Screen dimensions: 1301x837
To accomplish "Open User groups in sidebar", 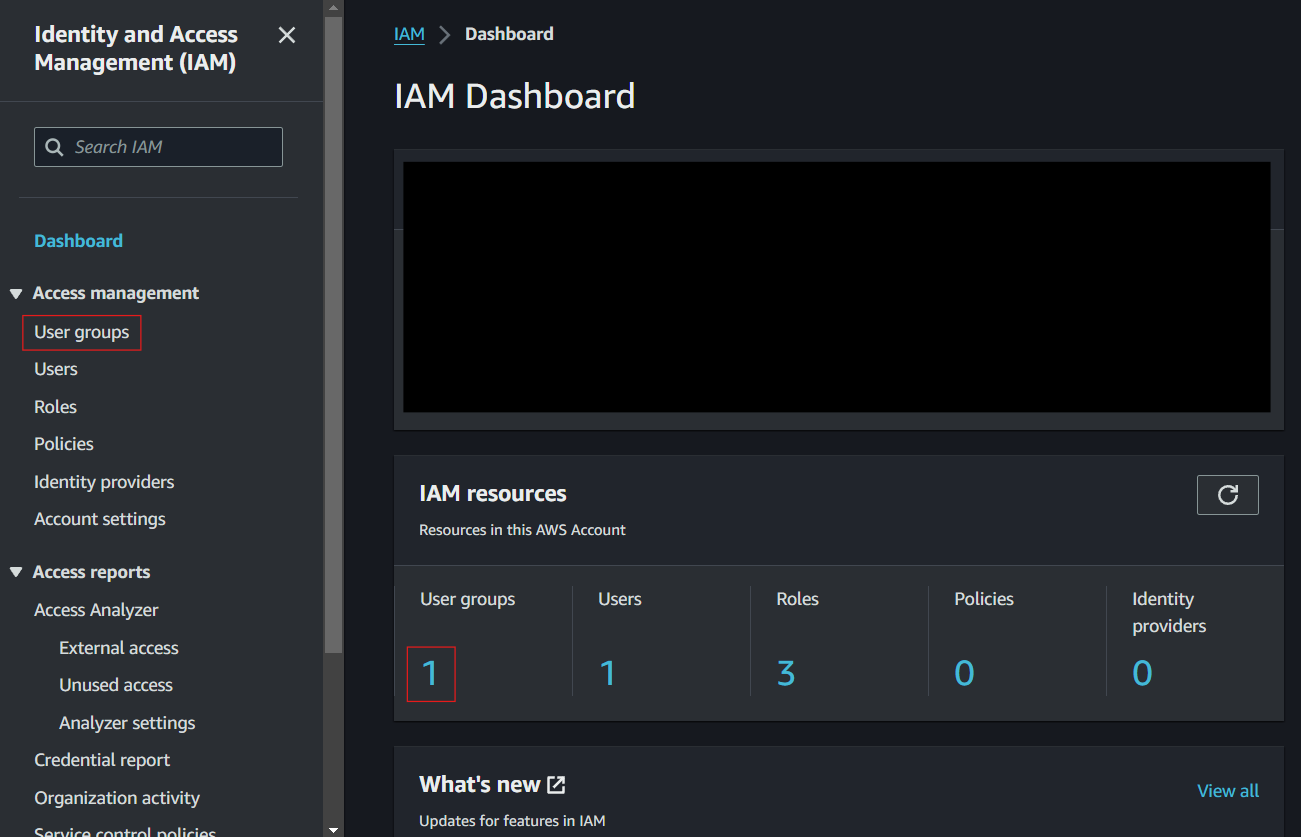I will click(82, 332).
